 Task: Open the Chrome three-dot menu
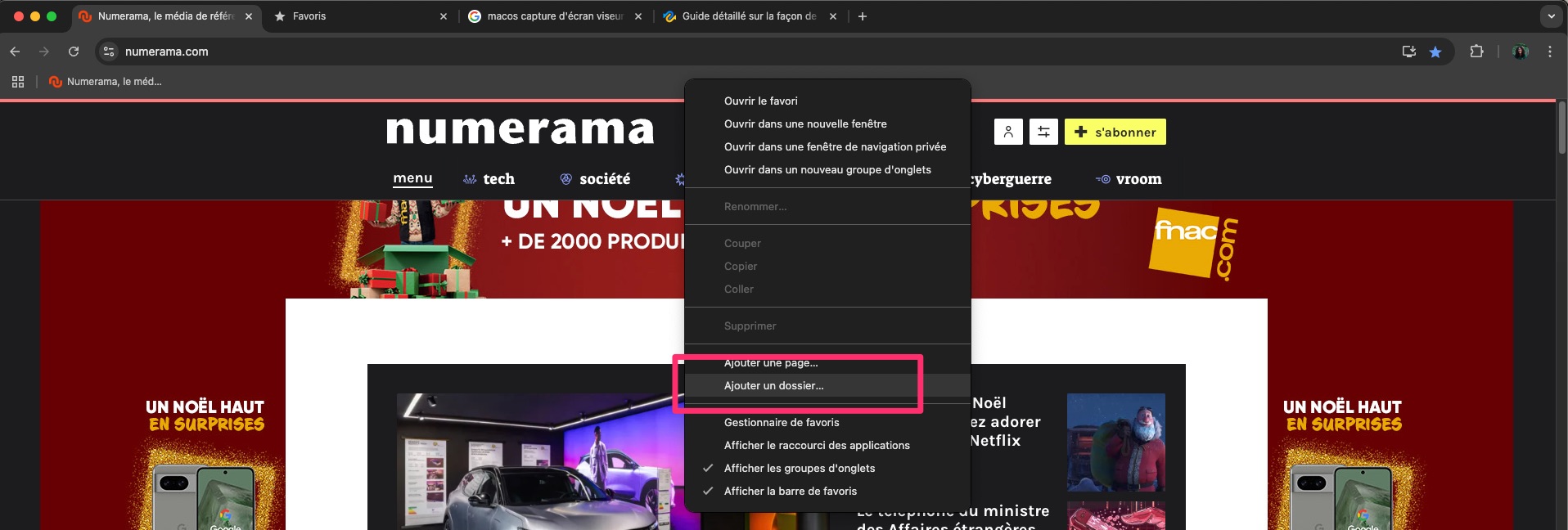click(x=1549, y=52)
